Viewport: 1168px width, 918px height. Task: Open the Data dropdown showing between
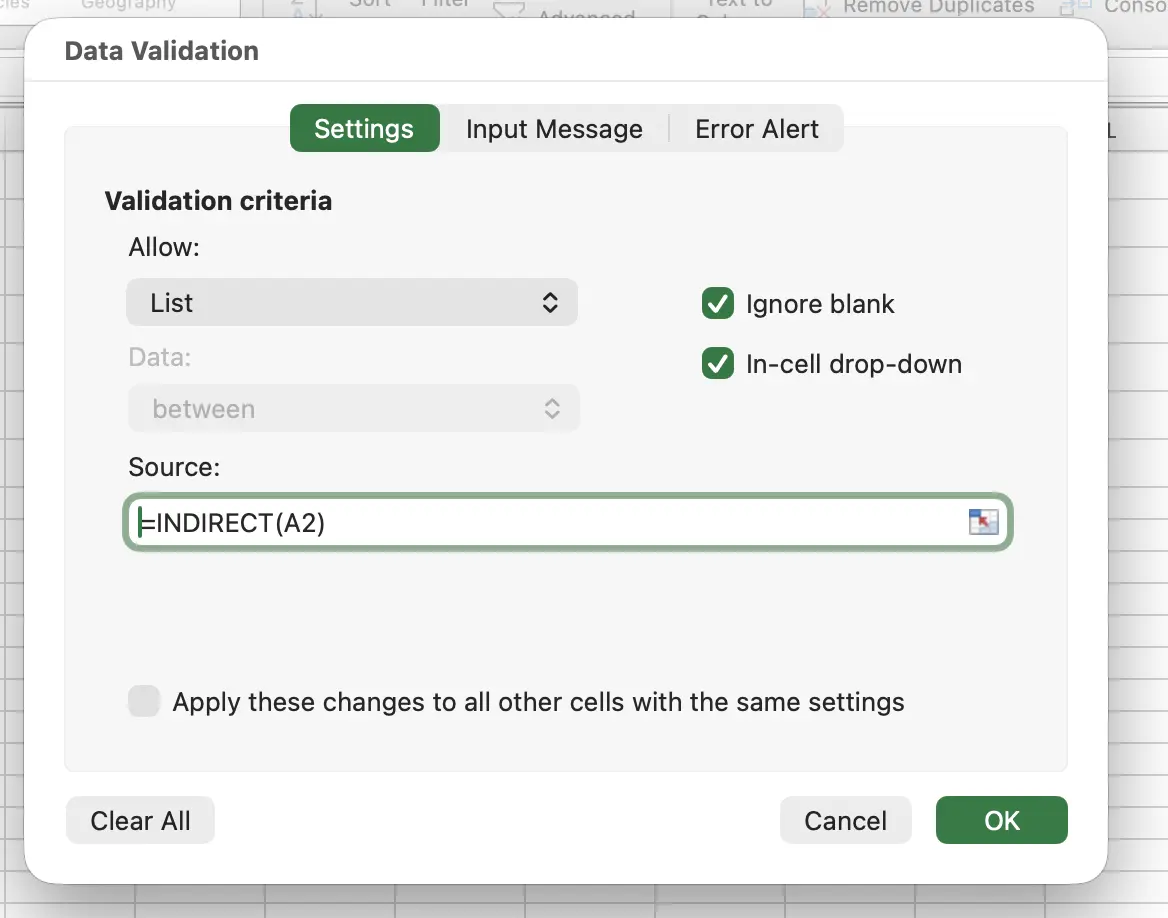(353, 409)
